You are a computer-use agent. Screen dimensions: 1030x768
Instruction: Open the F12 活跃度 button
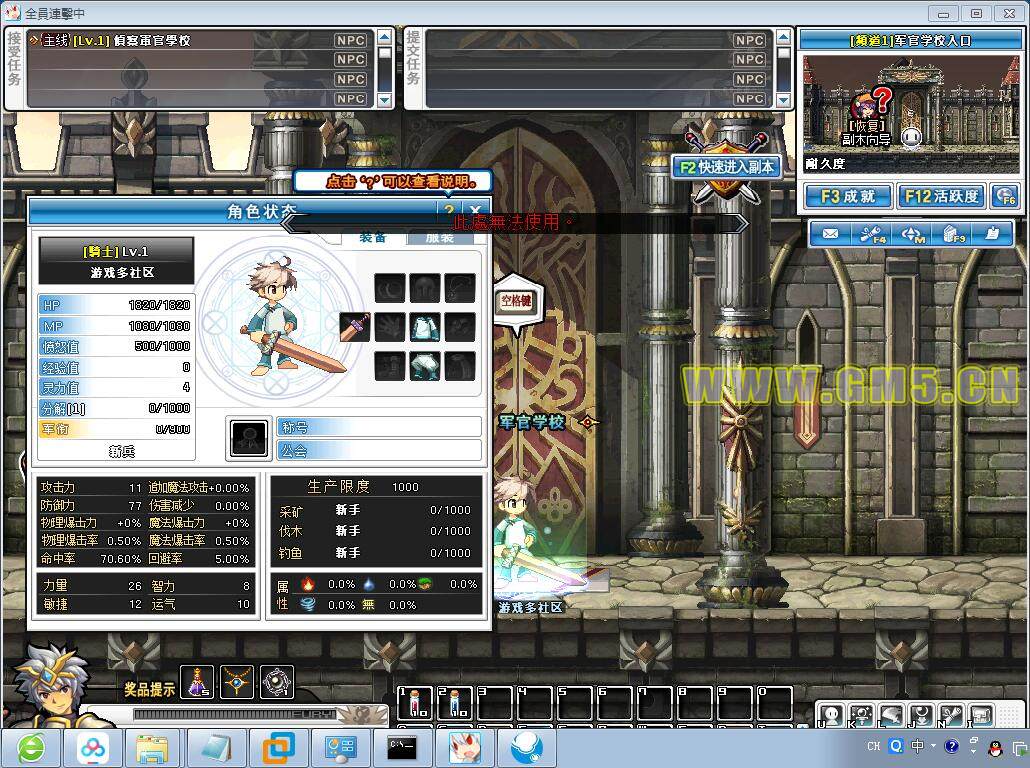(x=942, y=196)
